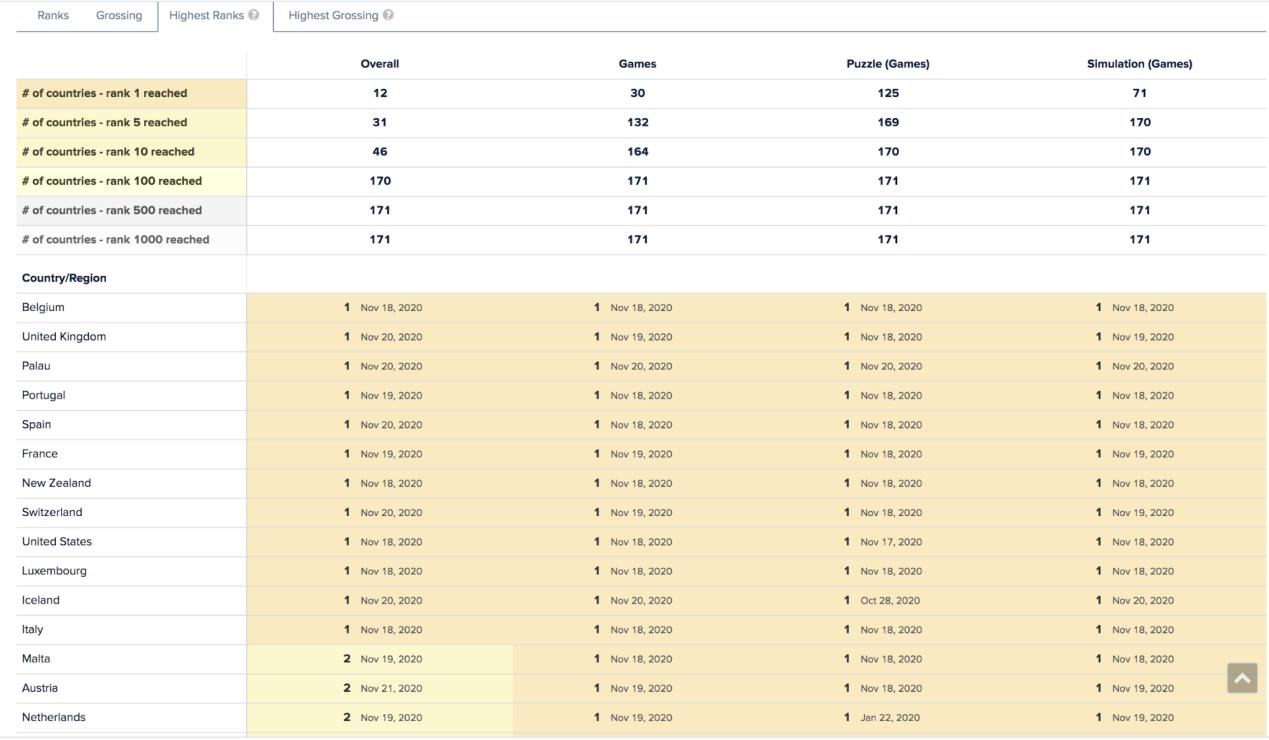Click the Games column header
The height and width of the screenshot is (740, 1269).
click(x=638, y=64)
